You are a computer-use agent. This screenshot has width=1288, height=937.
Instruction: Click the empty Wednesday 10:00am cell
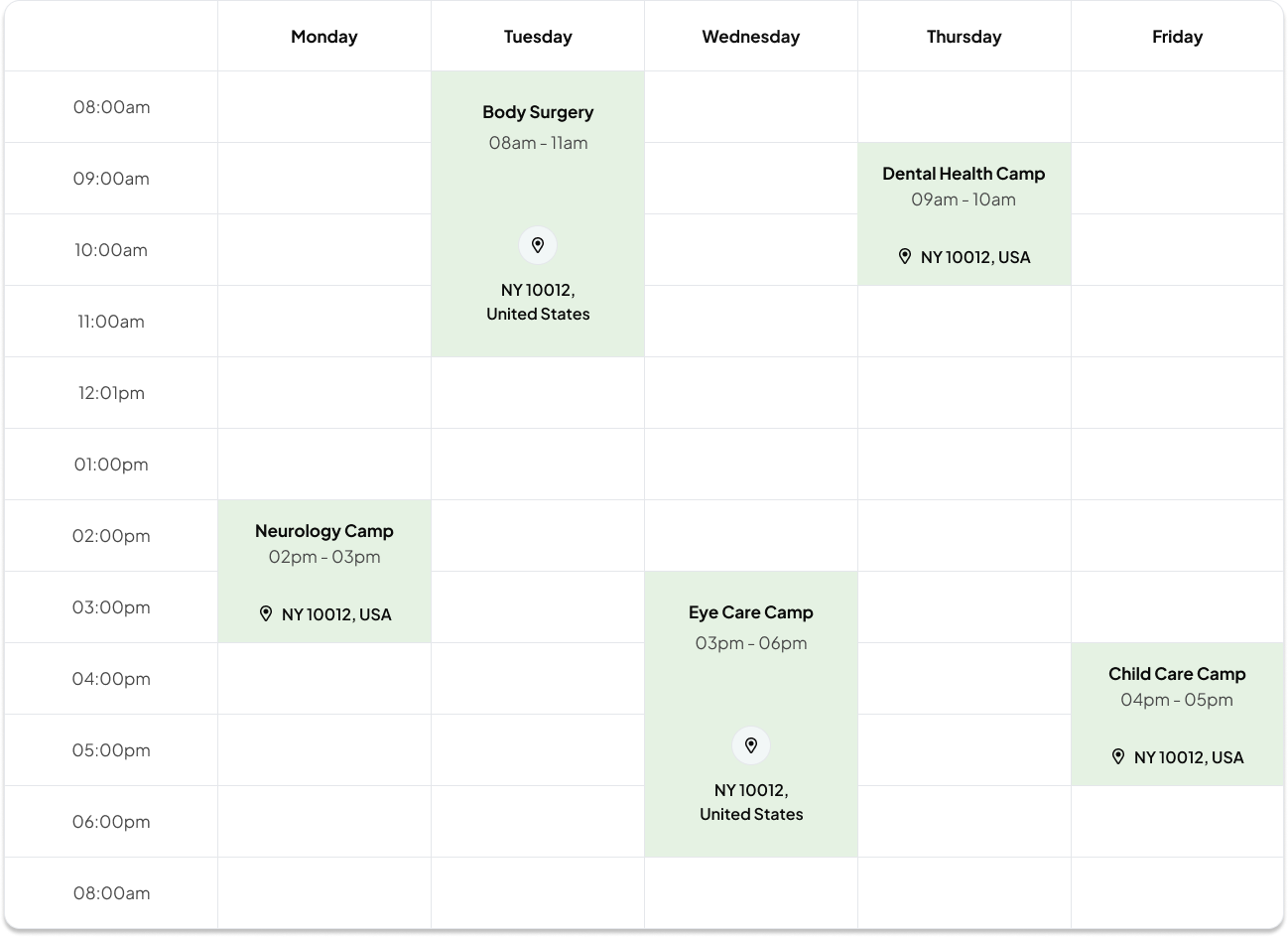[x=750, y=249]
